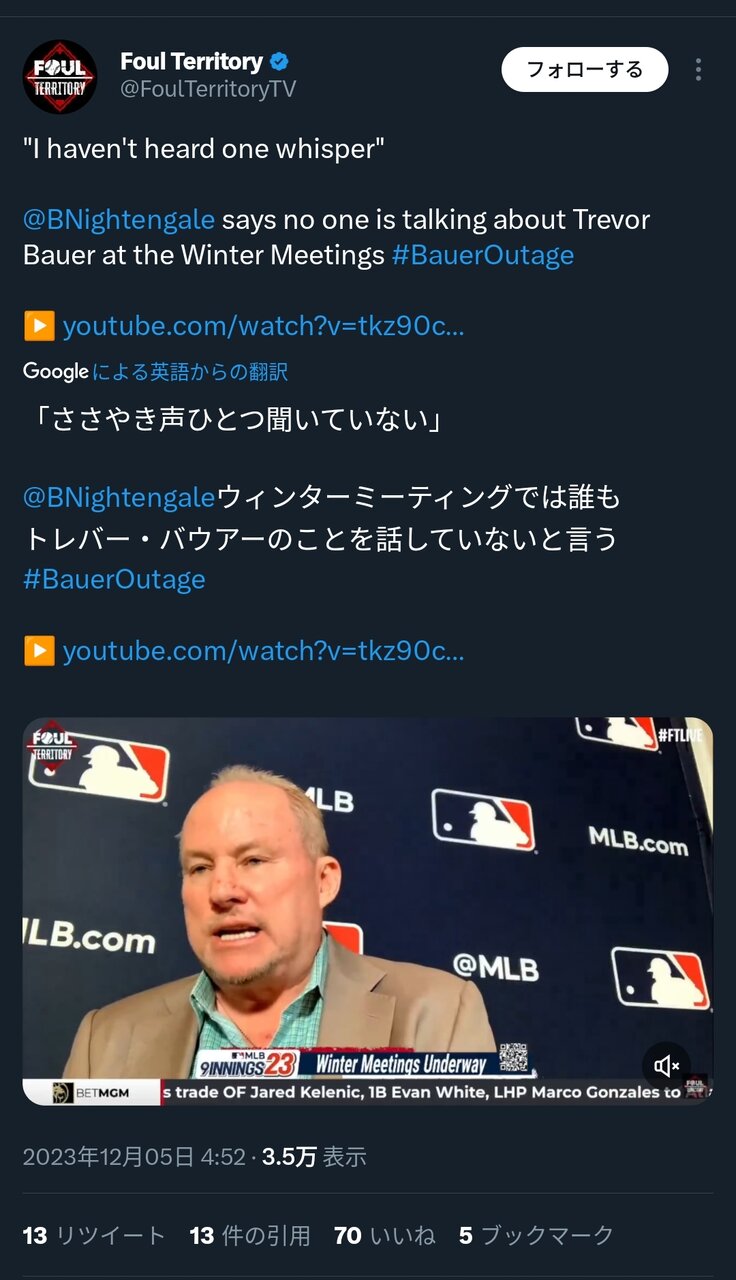View the 13 リツイート list
The image size is (736, 1280).
pyautogui.click(x=94, y=1236)
